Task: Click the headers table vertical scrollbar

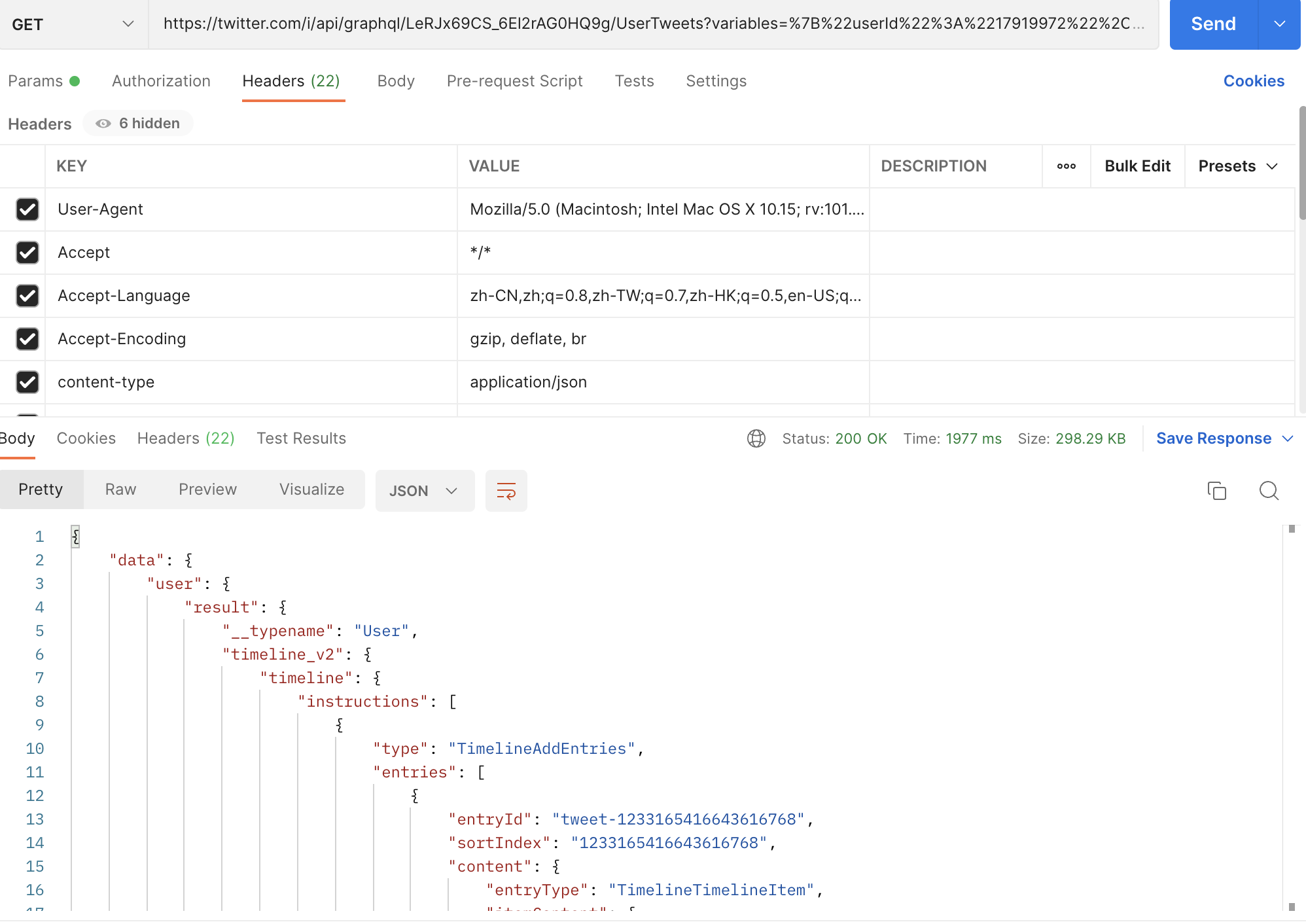Action: coord(1301,164)
